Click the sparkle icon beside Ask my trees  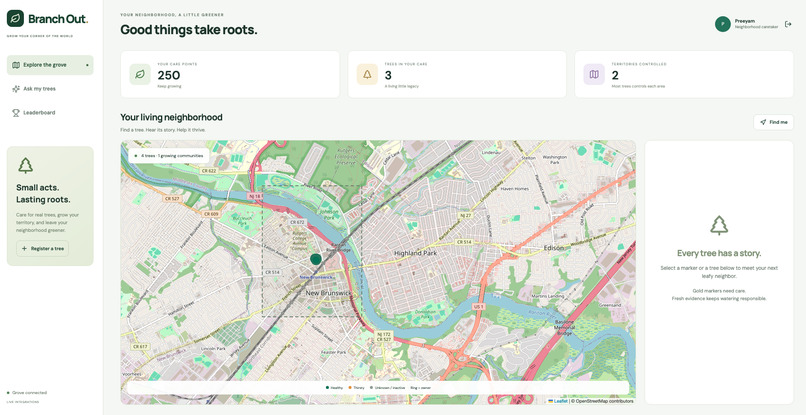pyautogui.click(x=16, y=89)
